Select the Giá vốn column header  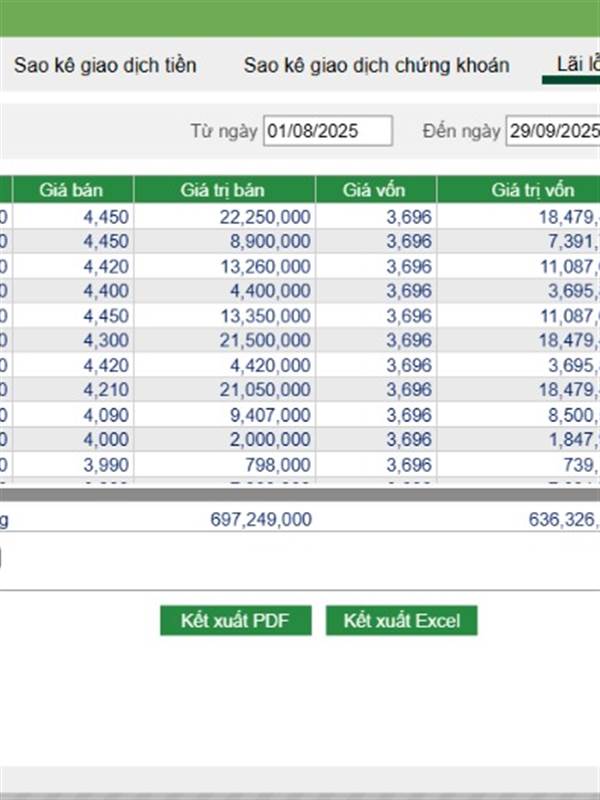375,190
